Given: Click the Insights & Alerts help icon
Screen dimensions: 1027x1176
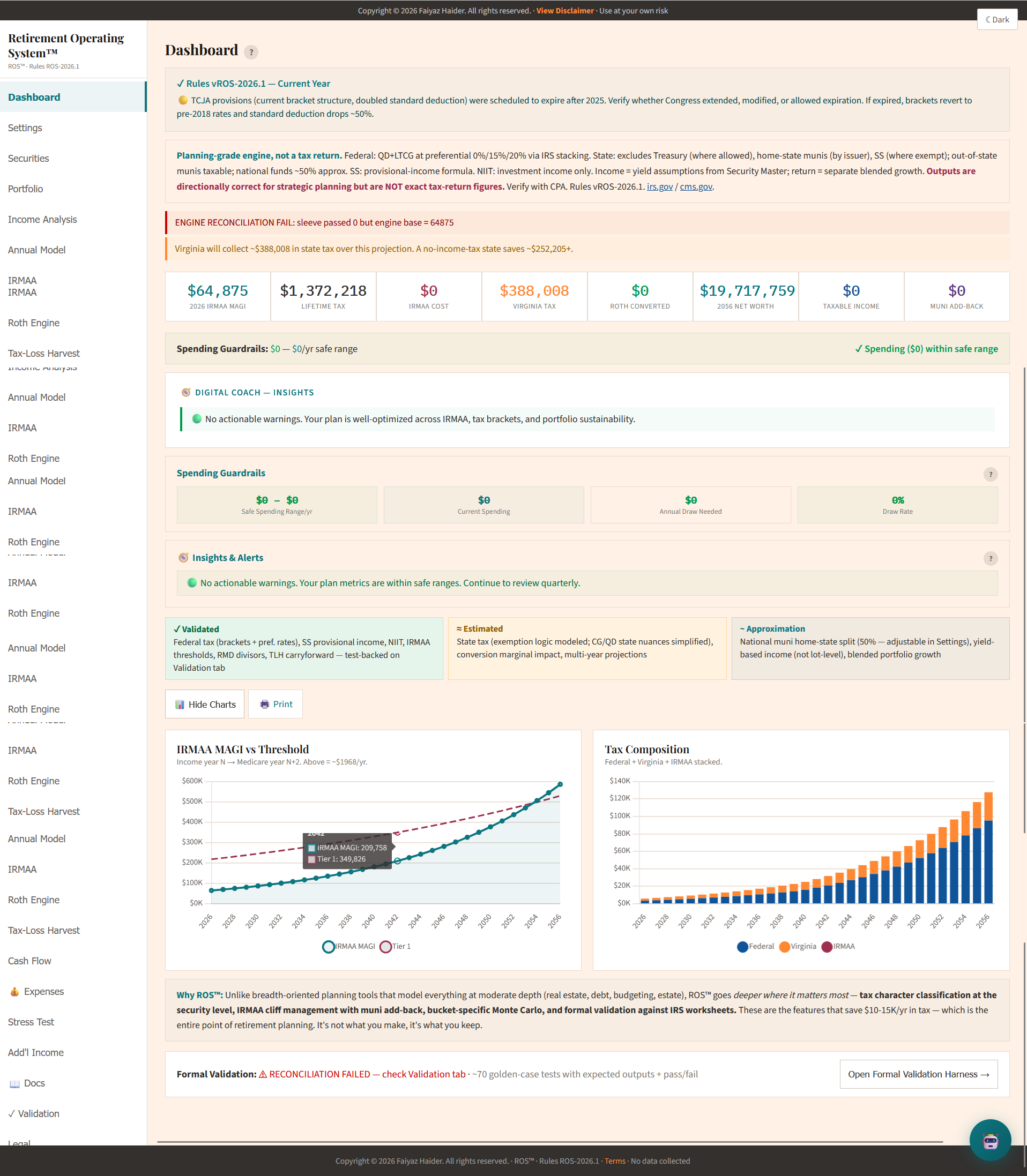Looking at the screenshot, I should click(x=990, y=558).
